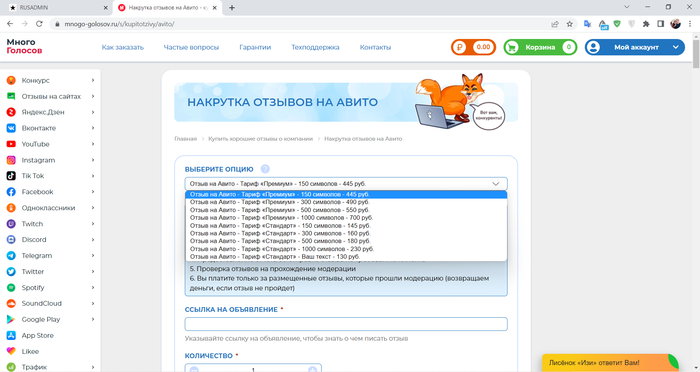Select Стандарт 300 символов - 160 руб option
The height and width of the screenshot is (372, 700).
coord(346,233)
